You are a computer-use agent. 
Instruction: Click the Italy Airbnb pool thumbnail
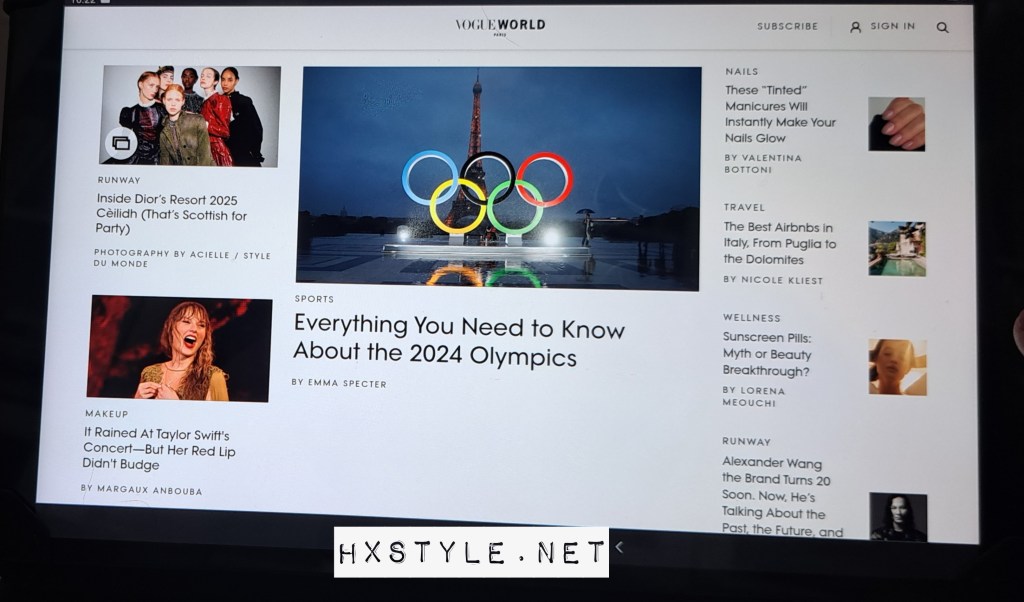[896, 248]
